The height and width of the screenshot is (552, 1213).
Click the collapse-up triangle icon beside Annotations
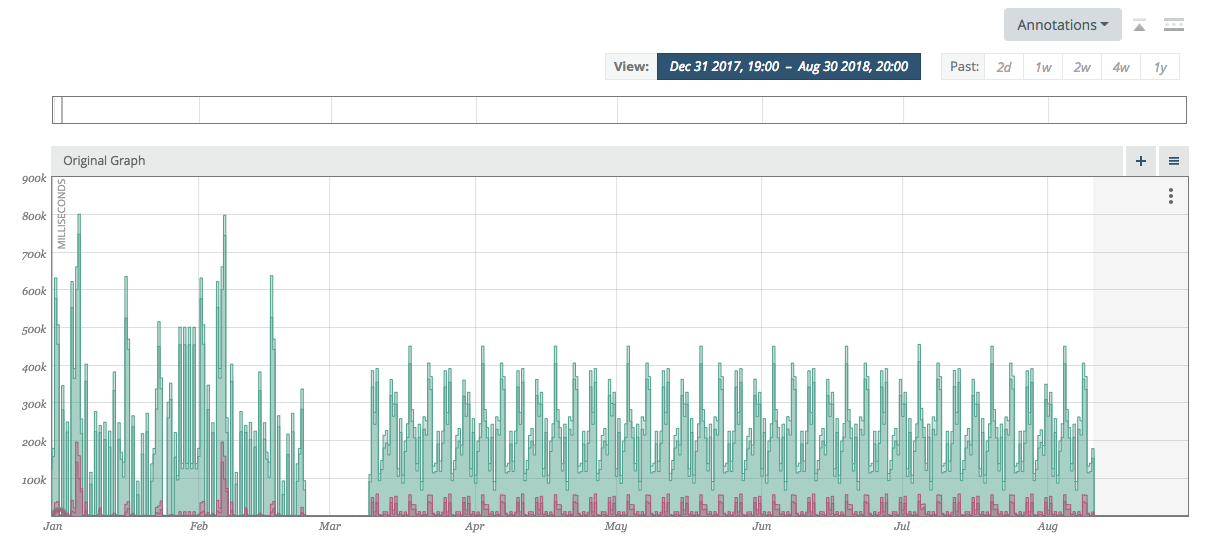[x=1140, y=25]
